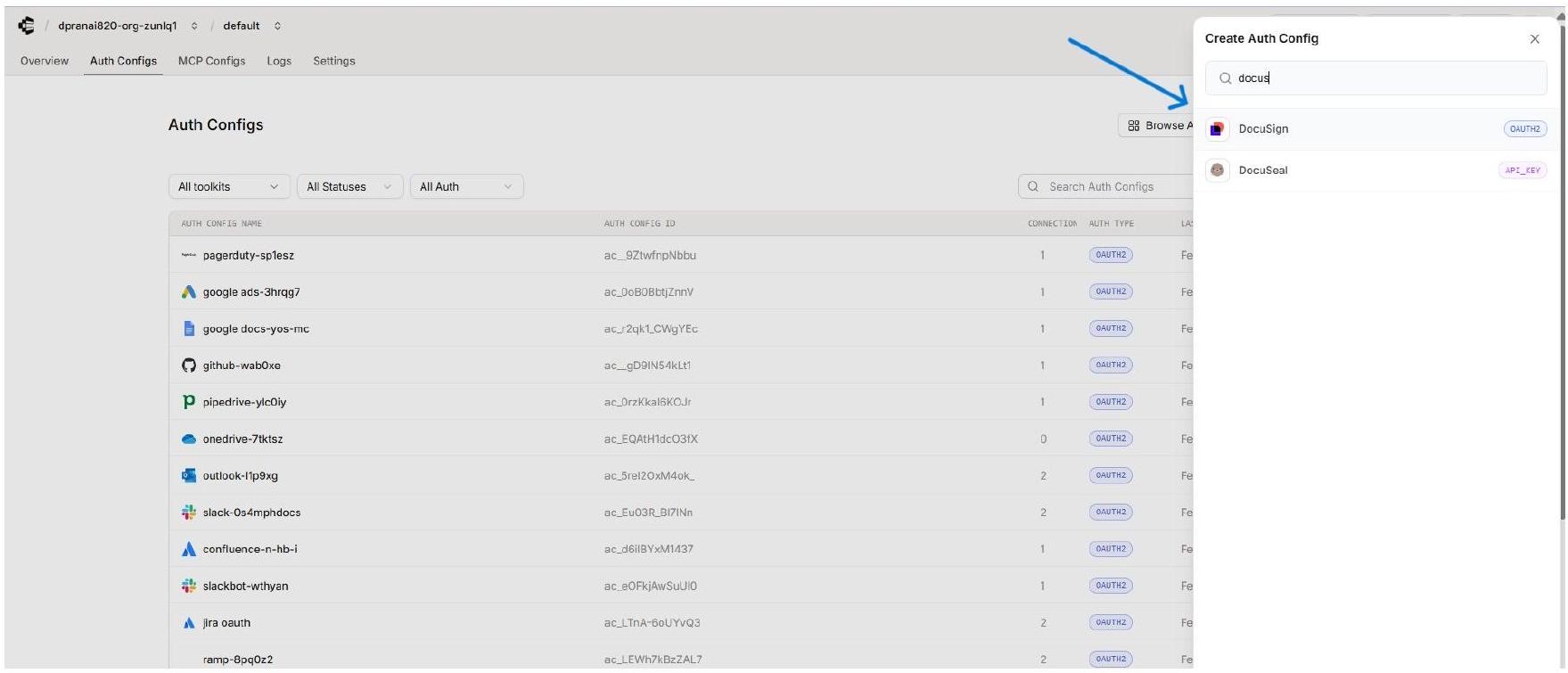Select the DocuSign toolkit icon
Image resolution: width=1568 pixels, height=673 pixels.
[x=1217, y=129]
